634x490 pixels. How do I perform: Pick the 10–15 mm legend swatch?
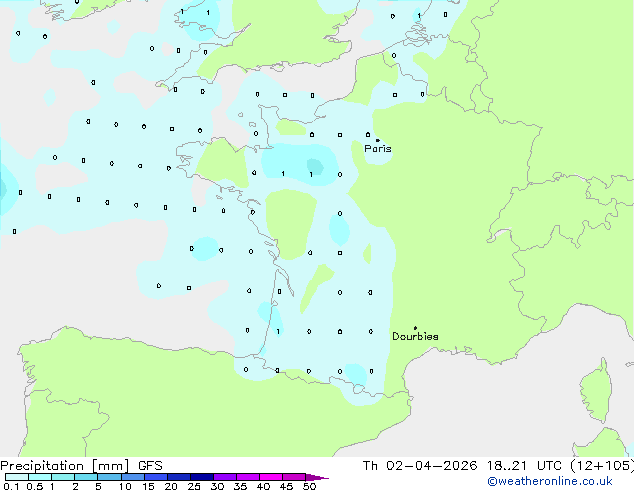(x=132, y=477)
